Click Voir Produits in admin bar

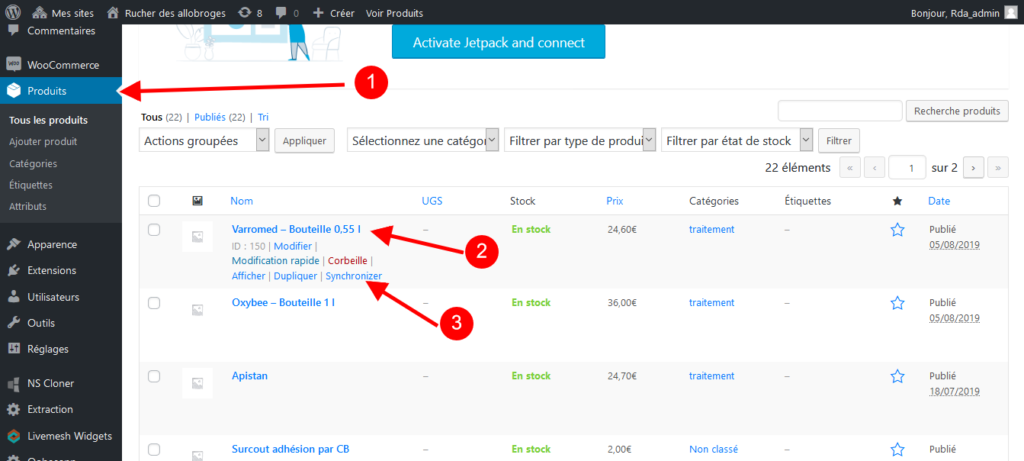(x=394, y=12)
